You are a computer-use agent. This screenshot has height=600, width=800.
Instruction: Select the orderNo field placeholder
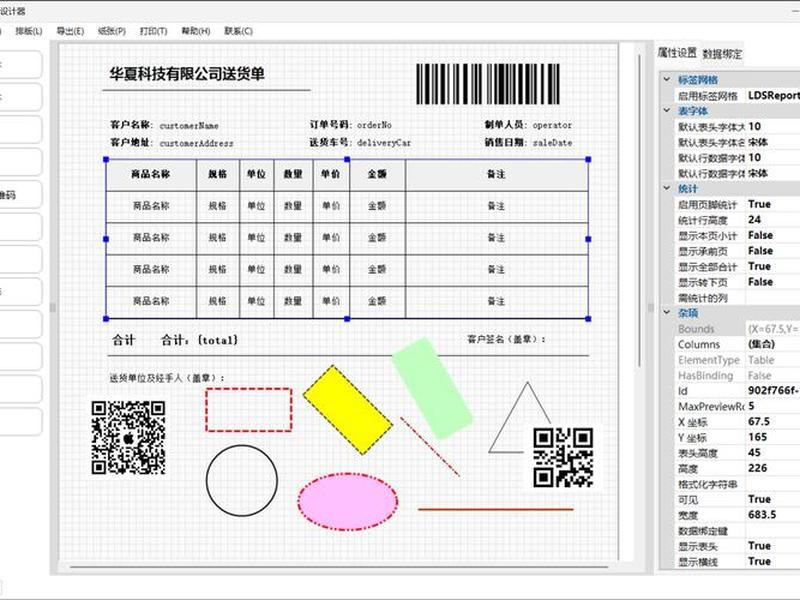click(x=374, y=125)
